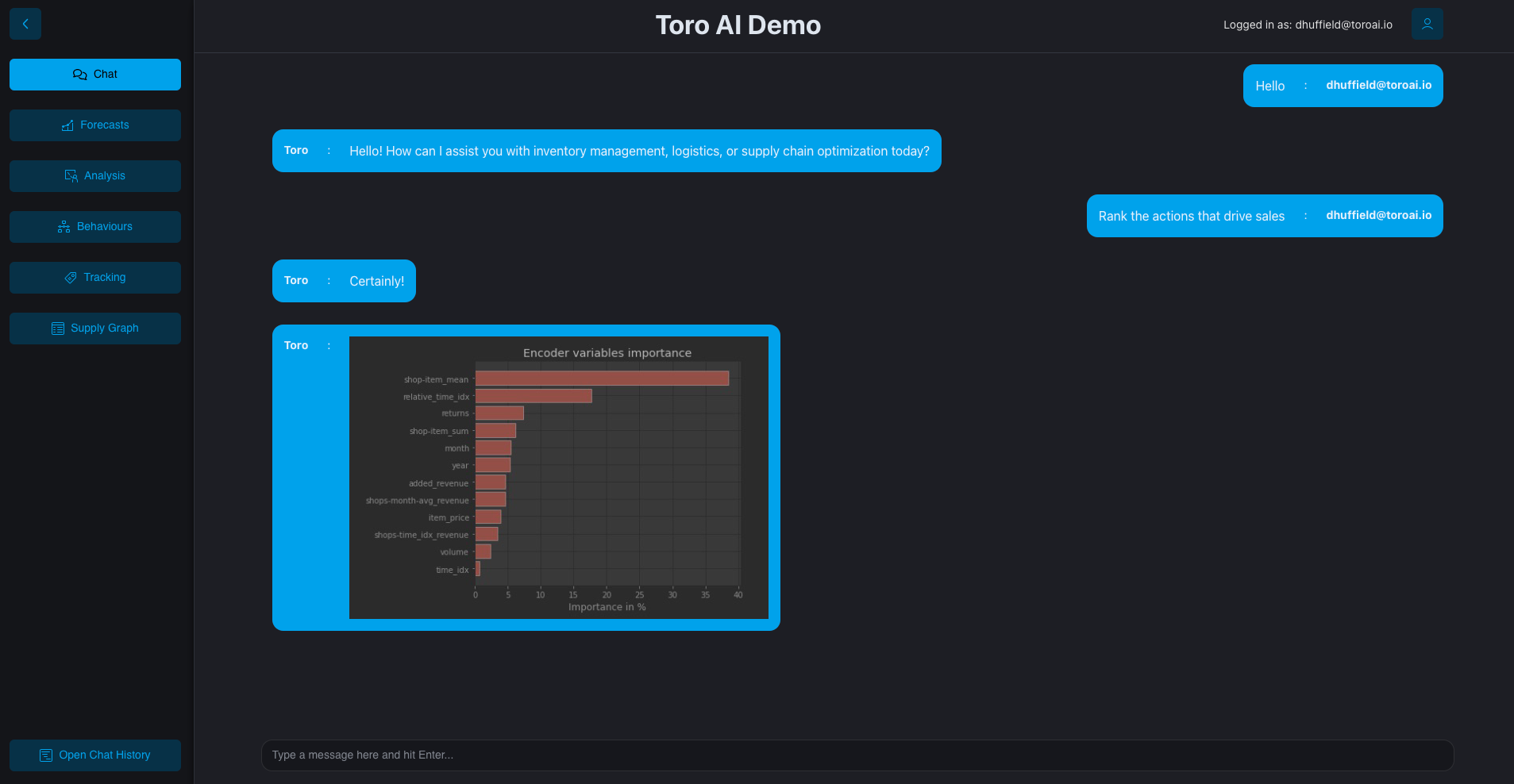Click the relative_time_idx bar in chart
Viewport: 1514px width, 784px height.
(534, 396)
